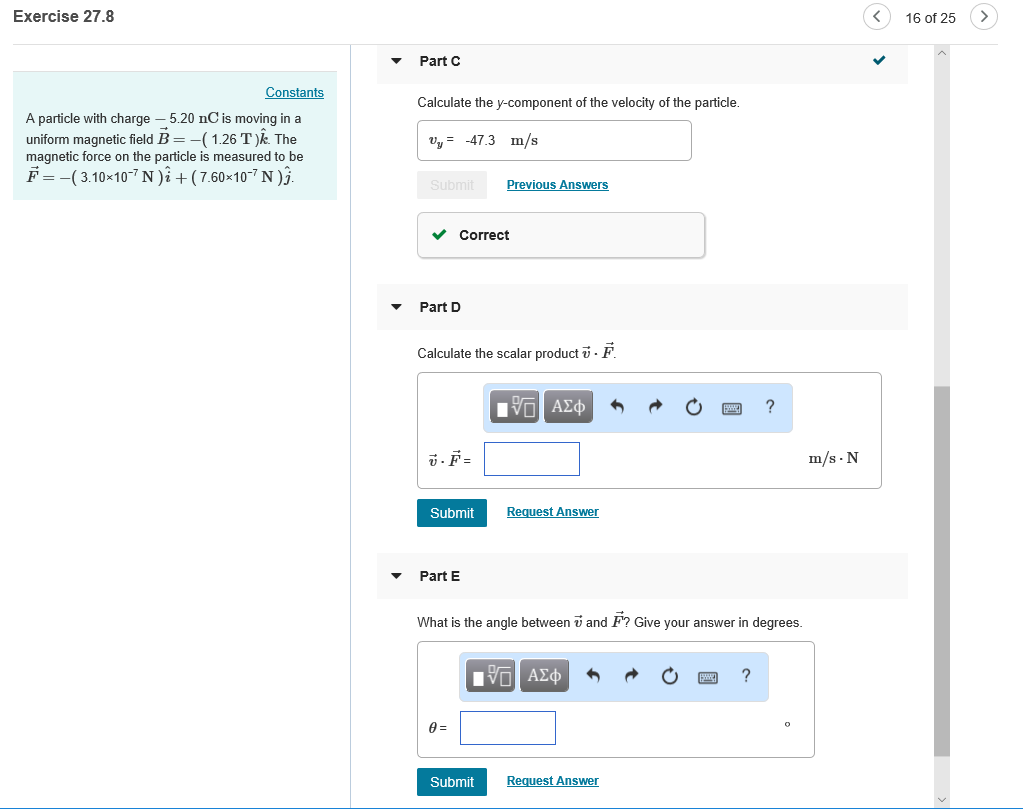Viewport: 1023px width, 809px height.
Task: Click the redo icon in Part D editor
Action: tap(656, 407)
